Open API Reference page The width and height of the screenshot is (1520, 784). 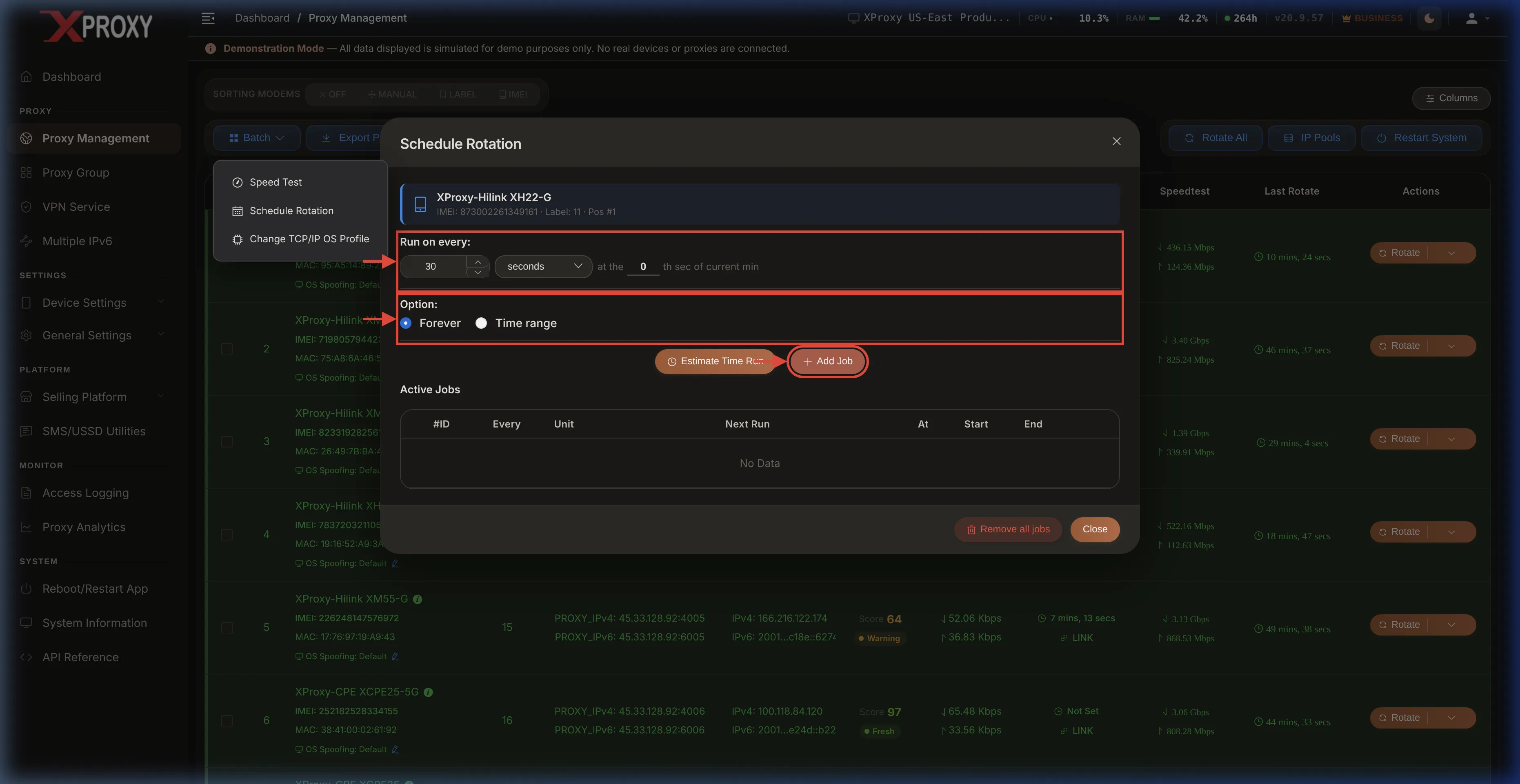pyautogui.click(x=80, y=657)
